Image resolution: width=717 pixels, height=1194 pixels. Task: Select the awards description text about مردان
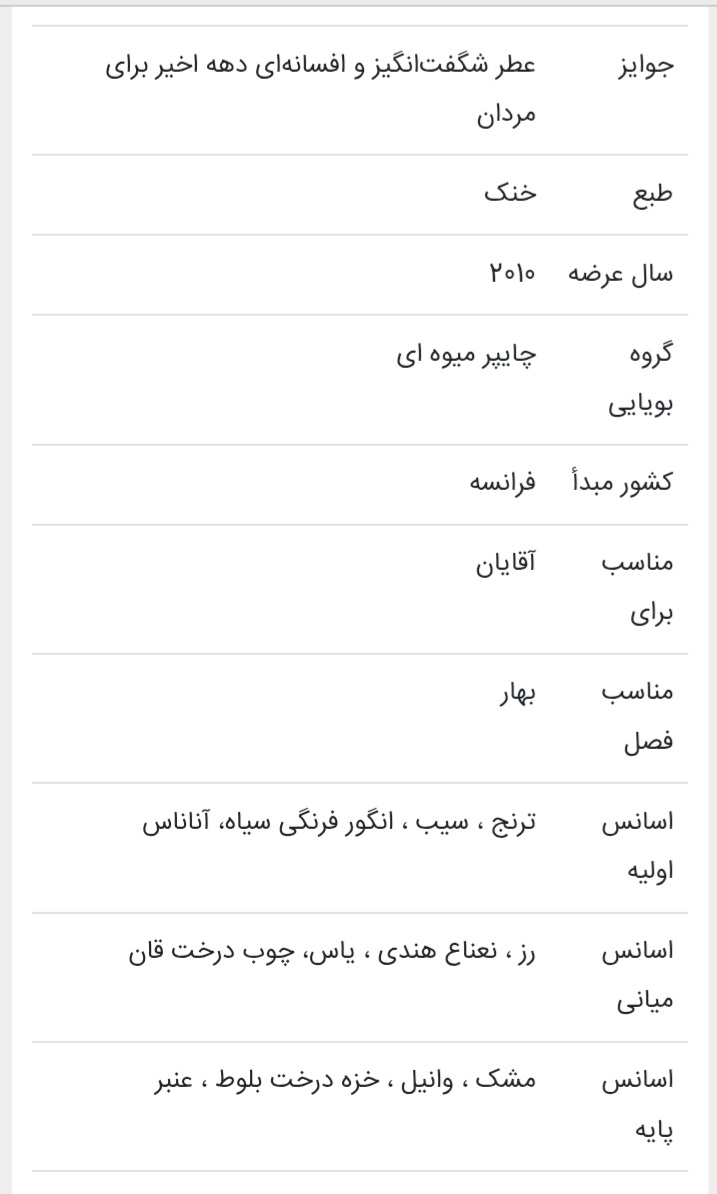click(320, 90)
